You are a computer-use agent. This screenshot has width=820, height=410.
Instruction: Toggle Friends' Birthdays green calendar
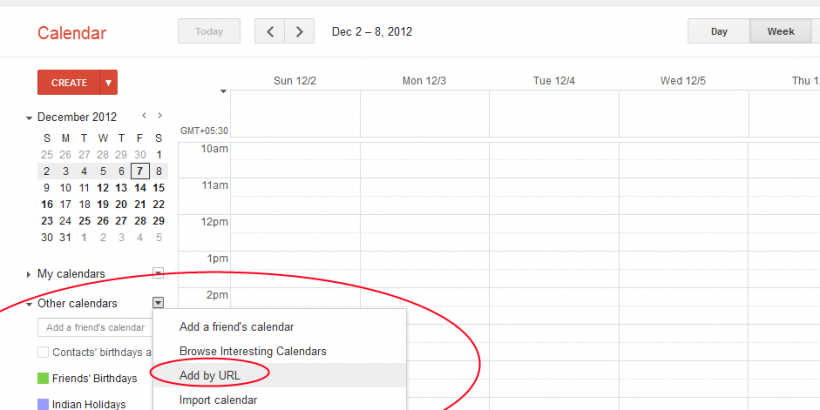[x=43, y=378]
